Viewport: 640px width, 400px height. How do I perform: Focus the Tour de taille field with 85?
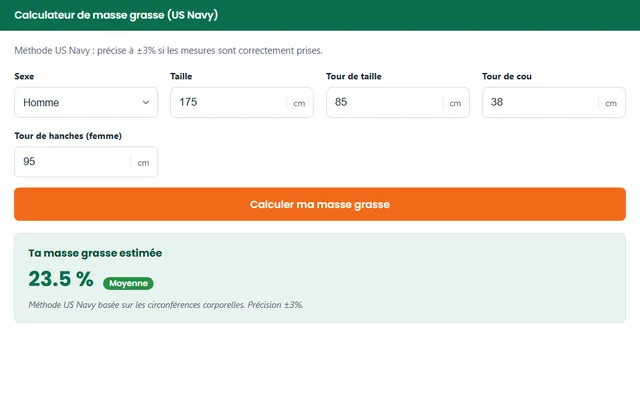(398, 102)
